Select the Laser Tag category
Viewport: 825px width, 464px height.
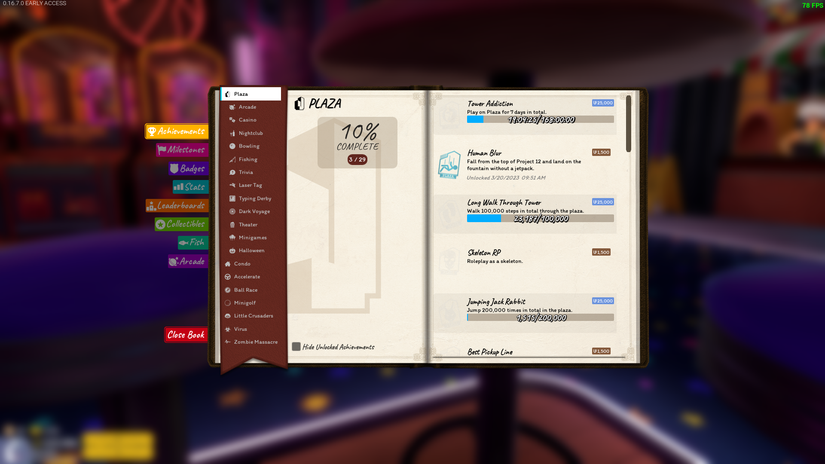point(249,185)
